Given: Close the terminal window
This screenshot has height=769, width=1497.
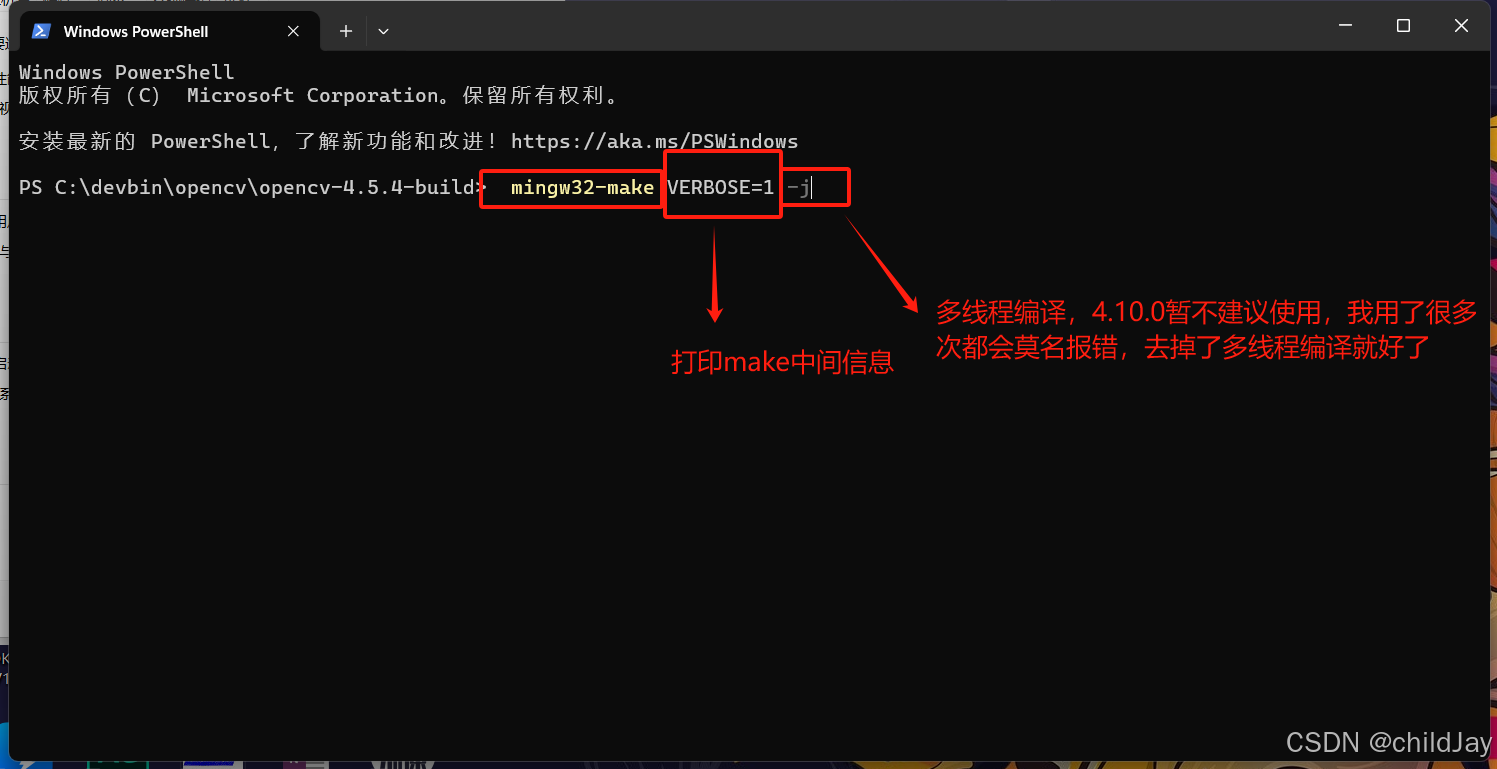Looking at the screenshot, I should pyautogui.click(x=1461, y=26).
